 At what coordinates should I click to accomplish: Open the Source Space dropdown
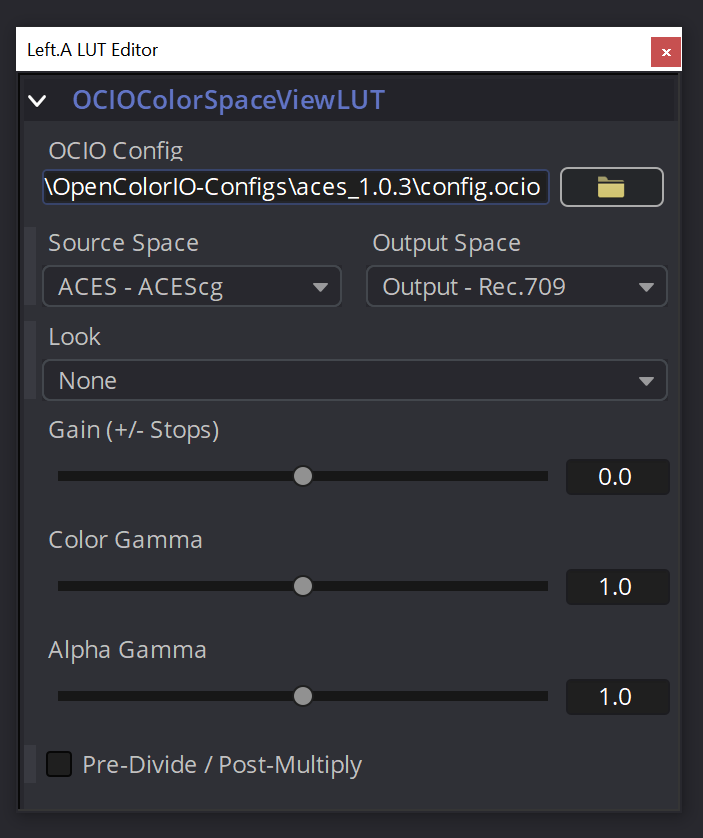[192, 287]
